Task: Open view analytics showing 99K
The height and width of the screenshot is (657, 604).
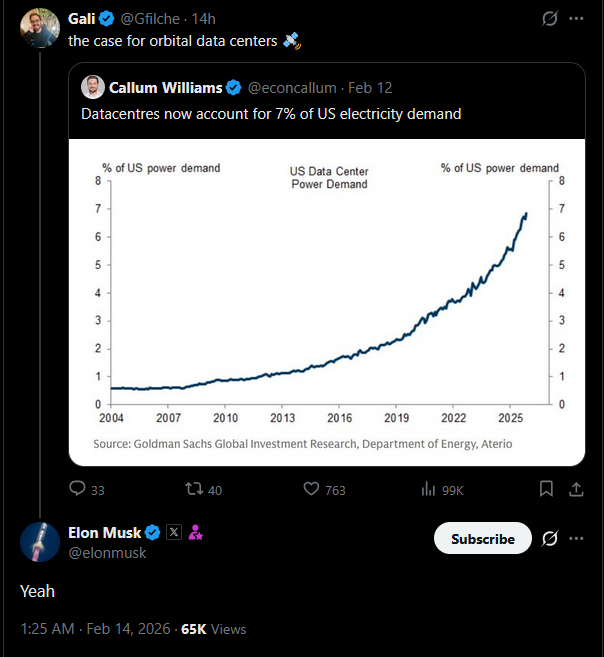Action: 430,489
